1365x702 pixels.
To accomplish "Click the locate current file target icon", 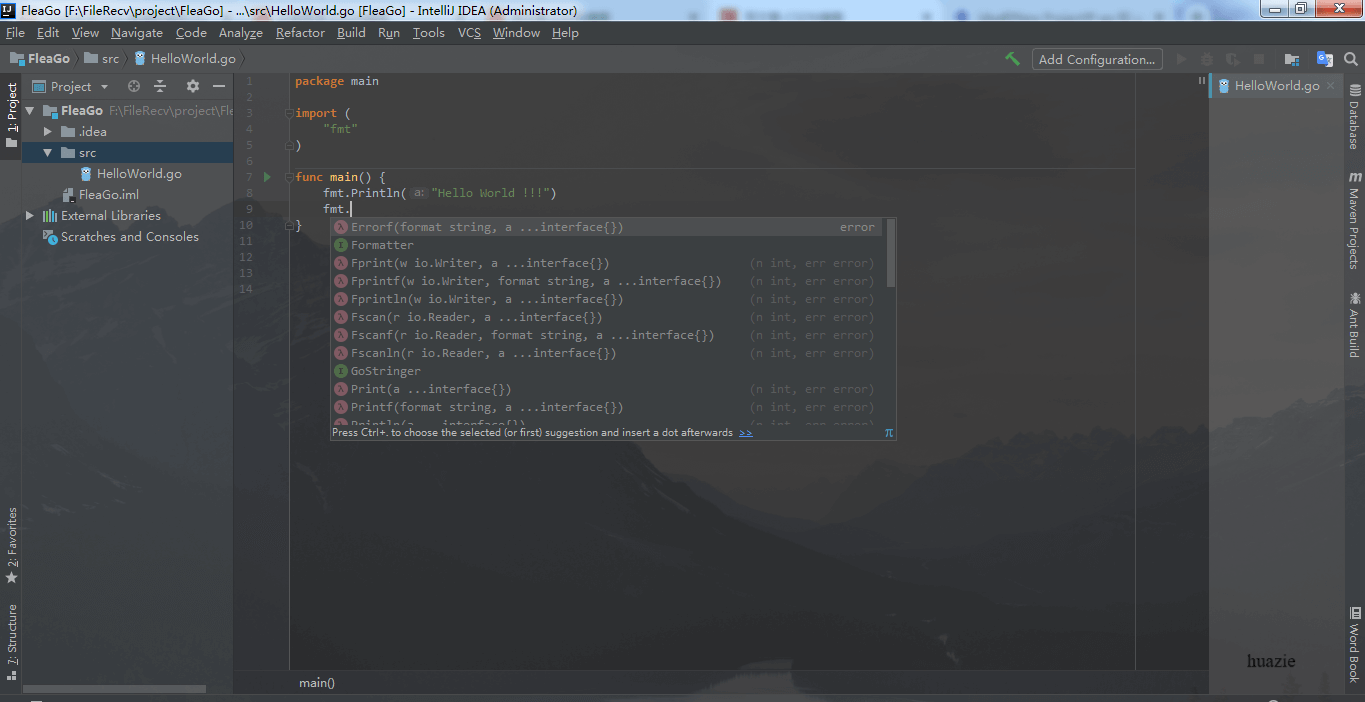I will click(134, 86).
